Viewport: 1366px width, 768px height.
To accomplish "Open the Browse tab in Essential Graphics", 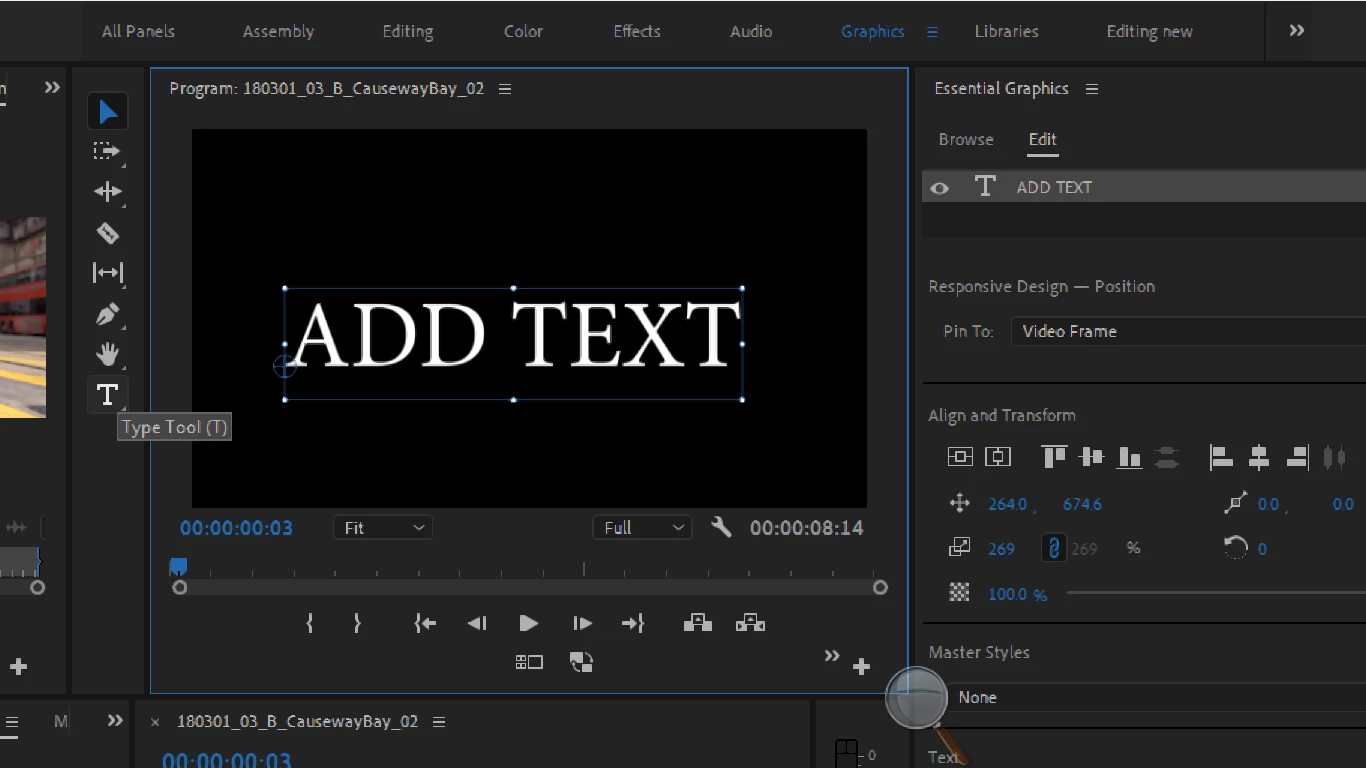I will click(x=966, y=139).
